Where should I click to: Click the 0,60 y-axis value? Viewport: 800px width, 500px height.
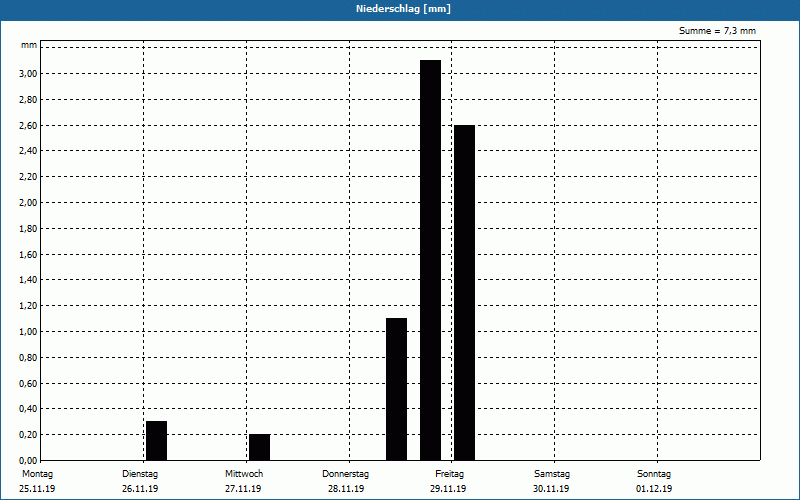(28, 384)
